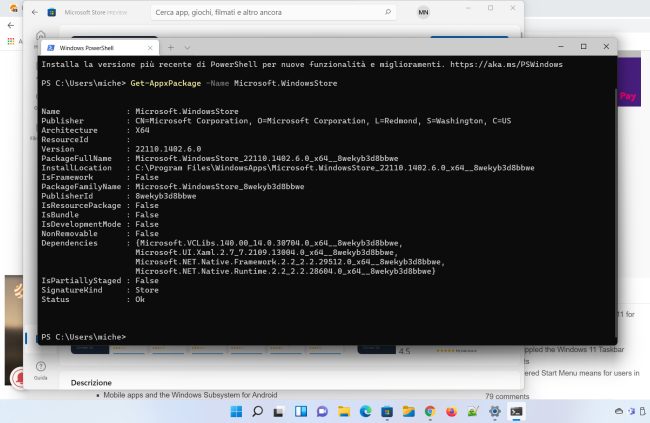Viewport: 650px width, 423px height.
Task: Click the NET.Native.Runtime dependency line
Action: (285, 271)
